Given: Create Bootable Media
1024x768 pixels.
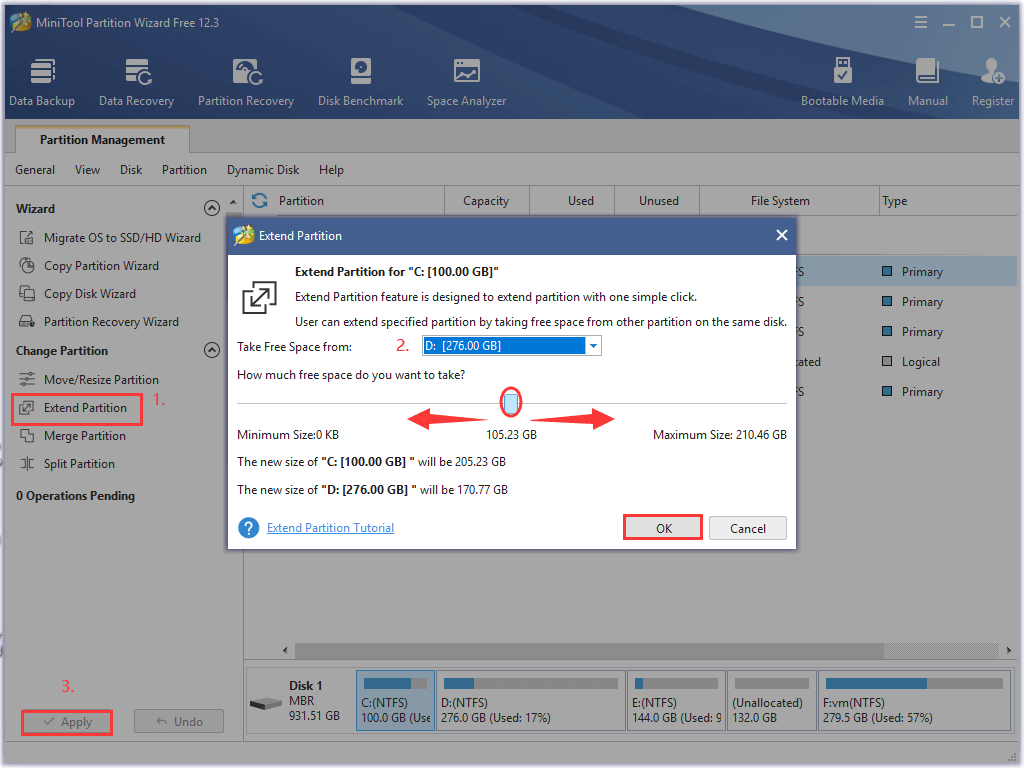Looking at the screenshot, I should coord(842,82).
